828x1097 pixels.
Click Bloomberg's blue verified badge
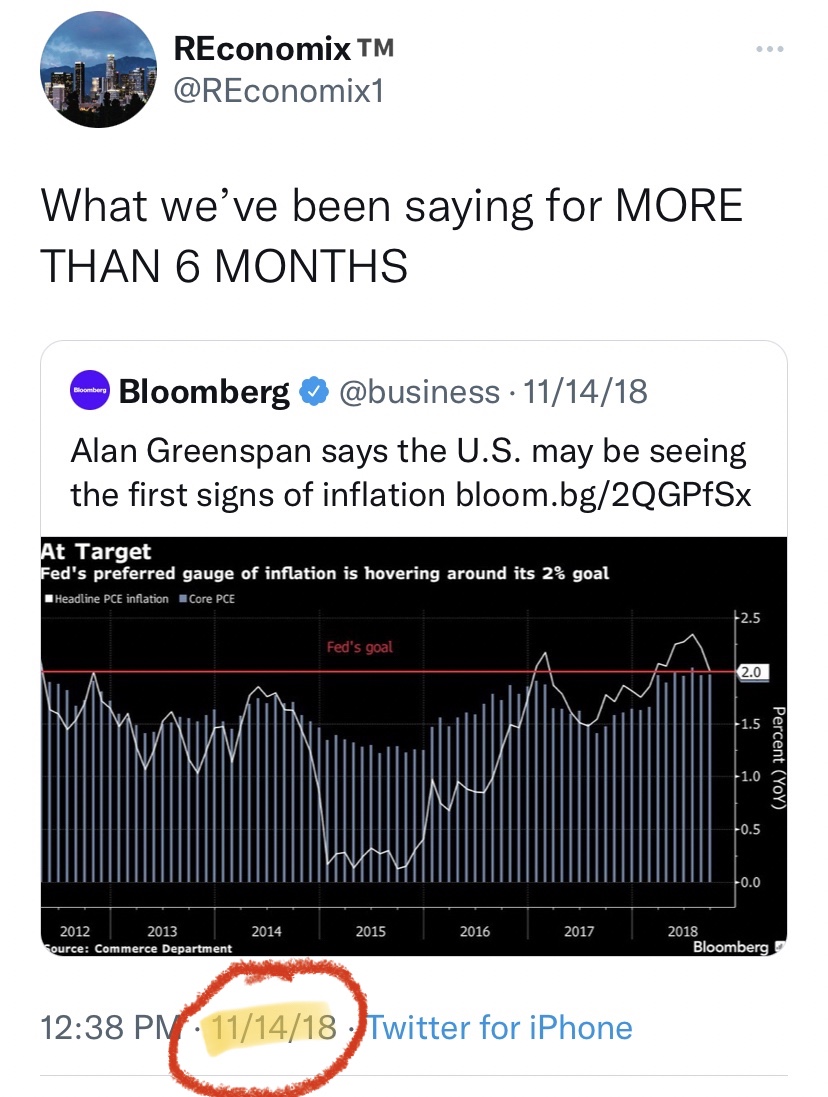(x=314, y=391)
